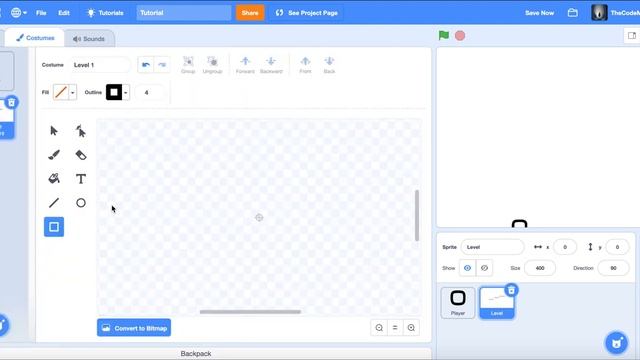Click the sprite Size field 400

[x=540, y=268]
